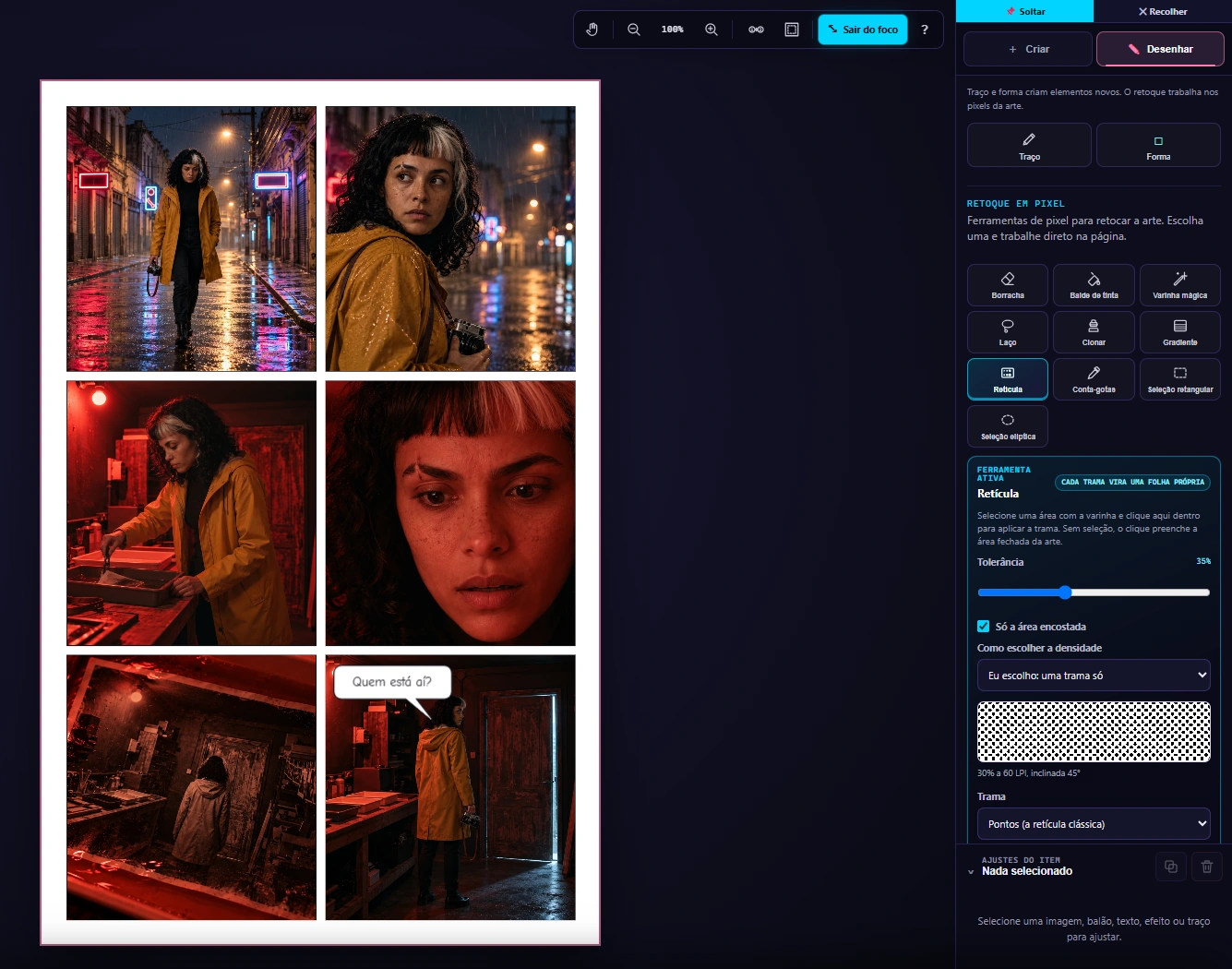Pick the Borracha eraser tool
1232x969 pixels.
click(x=1008, y=285)
